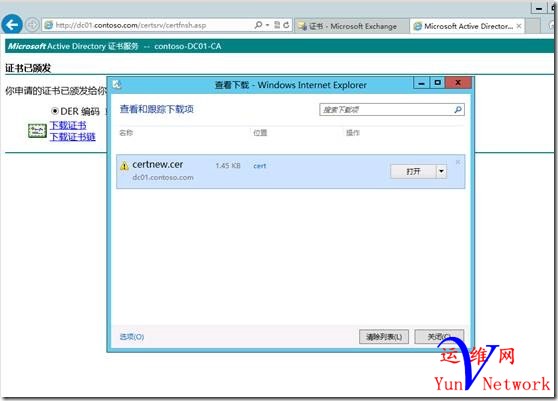Click the magnifier icon in search downloads box
The image size is (558, 401).
click(458, 110)
